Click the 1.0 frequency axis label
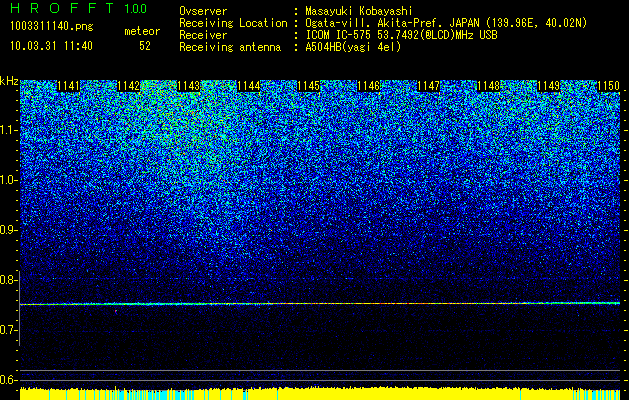 [x=7, y=180]
